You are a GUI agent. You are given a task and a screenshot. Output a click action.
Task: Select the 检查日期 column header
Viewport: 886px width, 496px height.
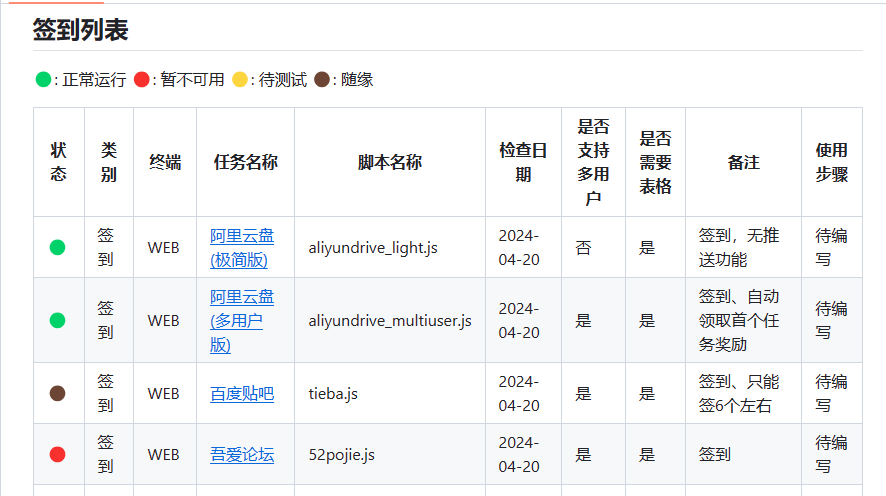tap(523, 162)
